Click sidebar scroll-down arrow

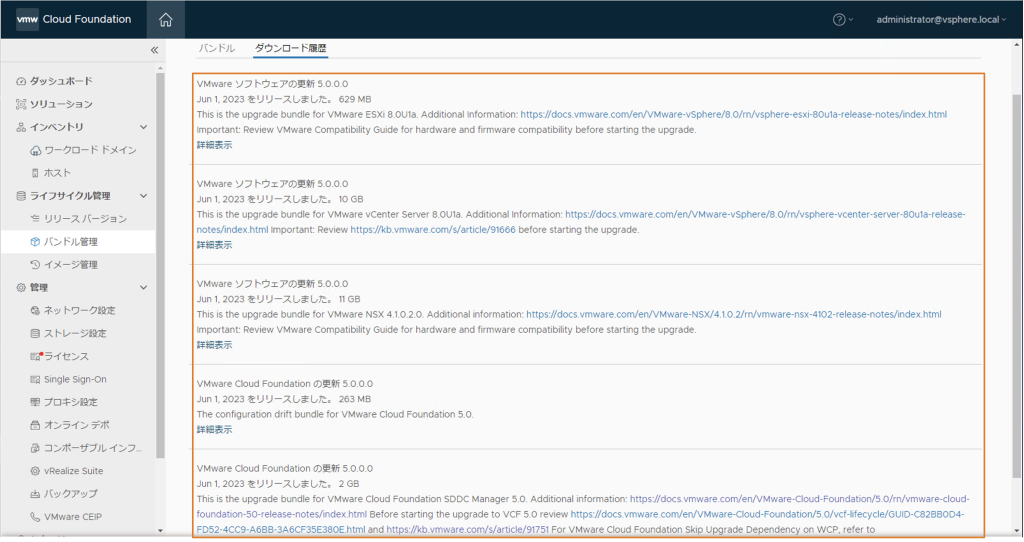pos(161,531)
